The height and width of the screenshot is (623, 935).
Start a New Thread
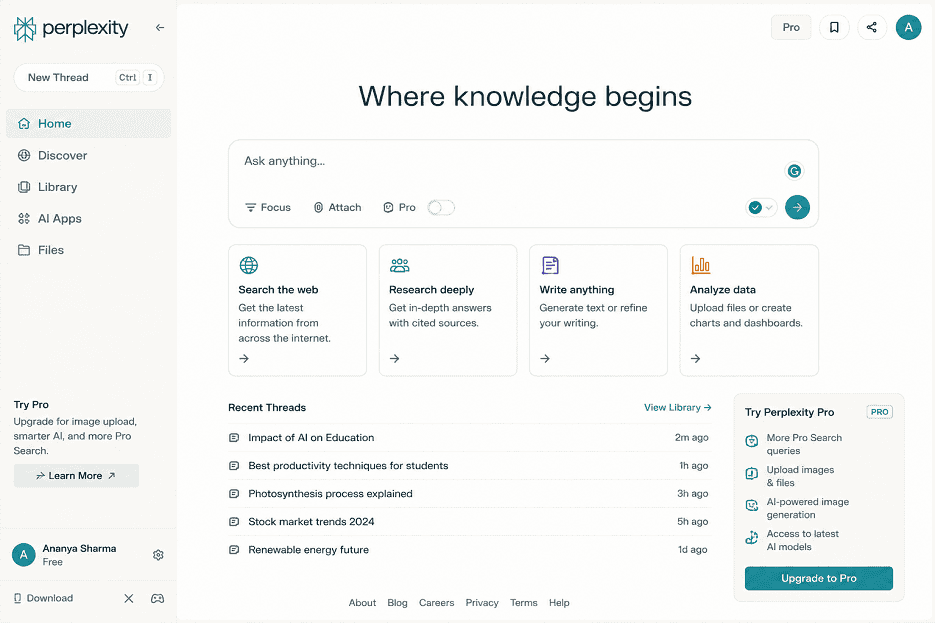[89, 78]
